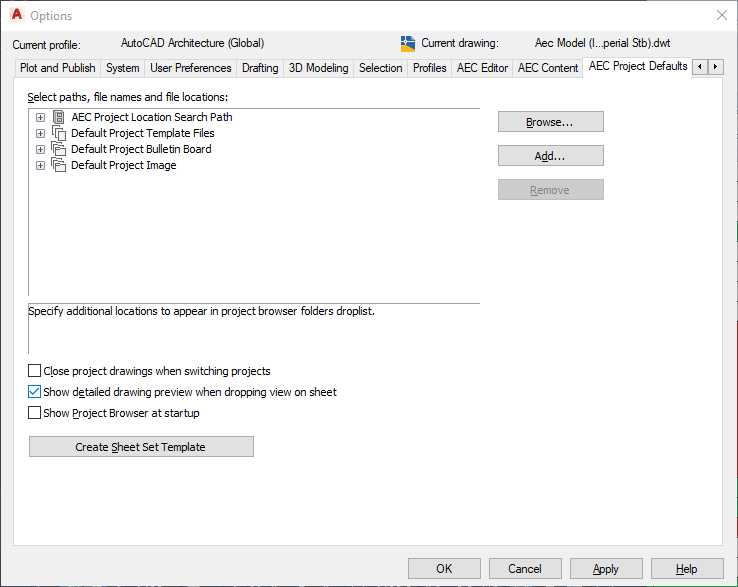Enable Close project drawings when switching projects
Viewport: 738px width, 587px height.
34,371
